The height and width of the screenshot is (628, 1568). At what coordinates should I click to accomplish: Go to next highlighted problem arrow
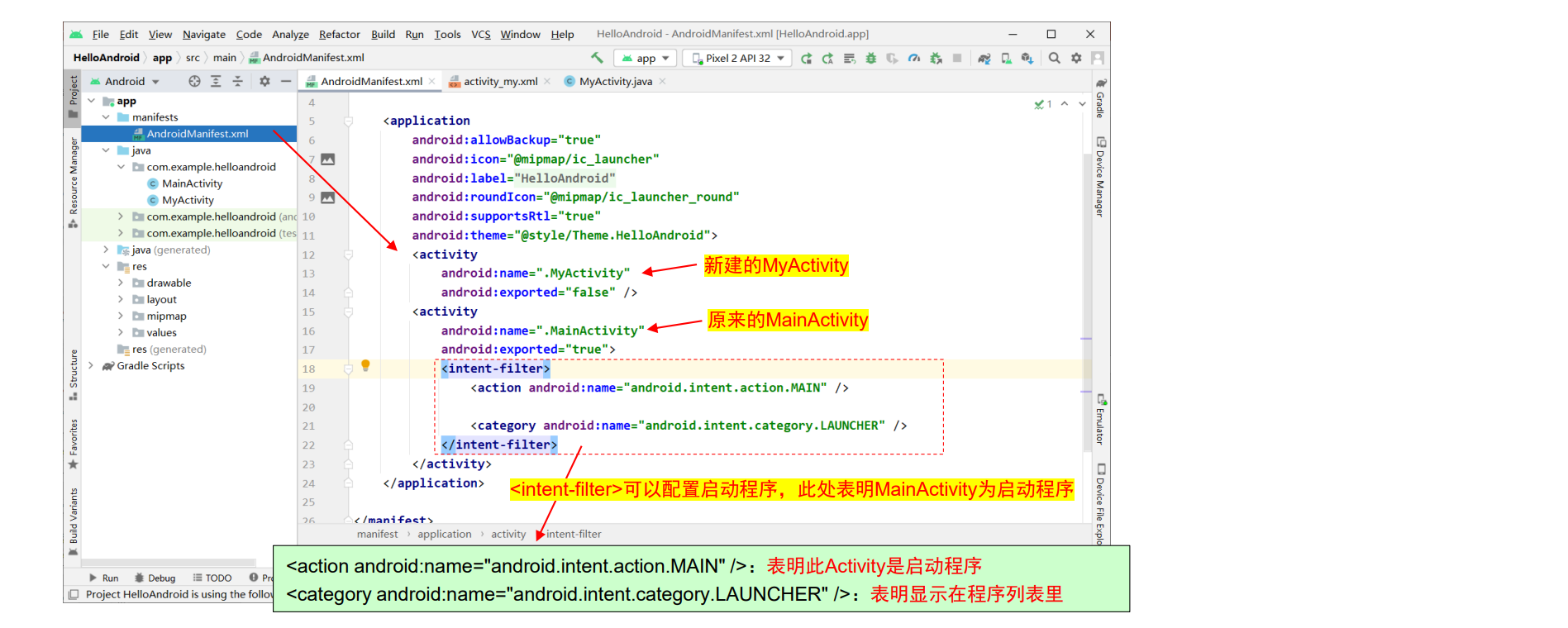(1082, 104)
